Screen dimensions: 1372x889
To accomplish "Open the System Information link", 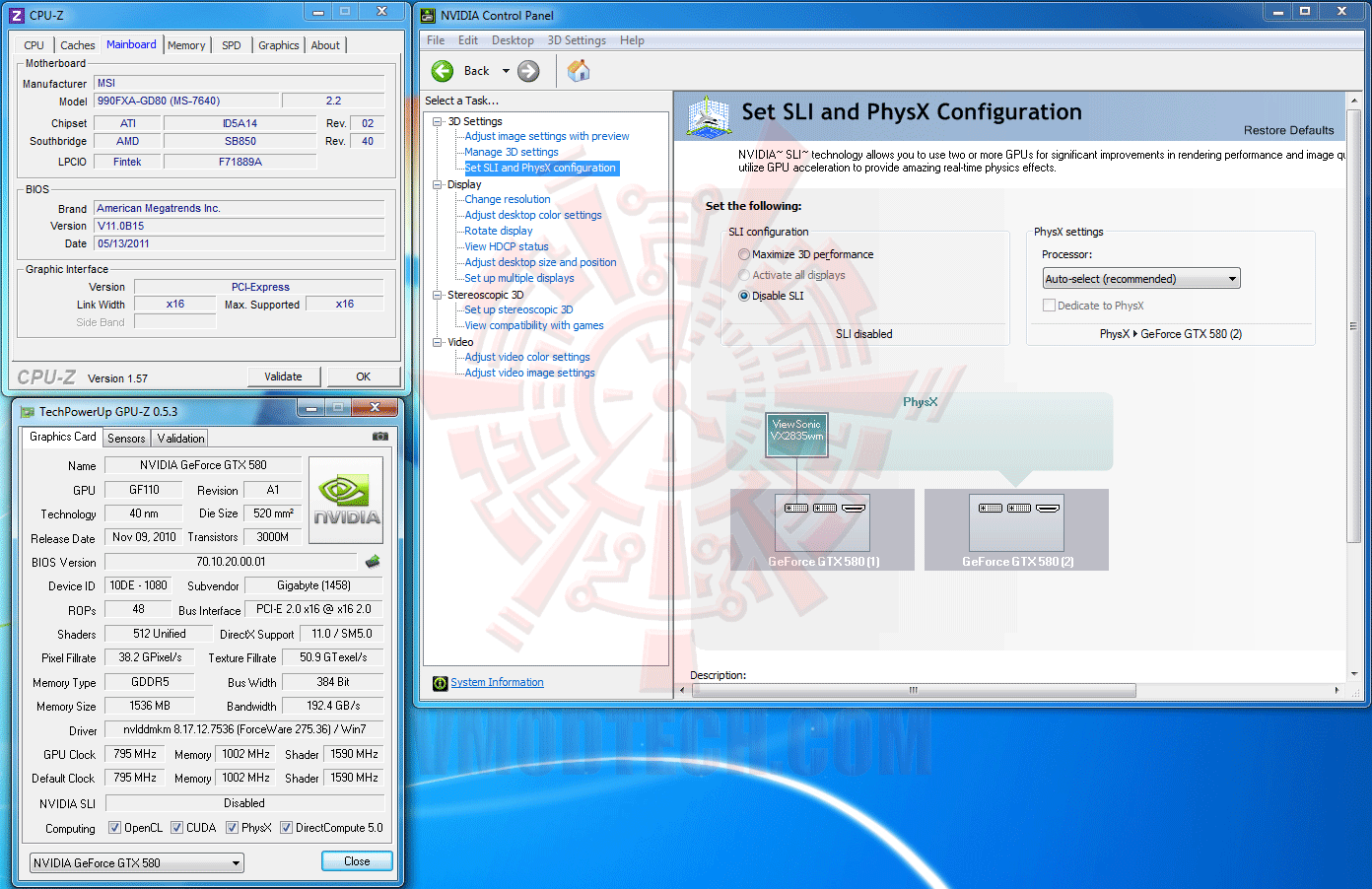I will [497, 682].
